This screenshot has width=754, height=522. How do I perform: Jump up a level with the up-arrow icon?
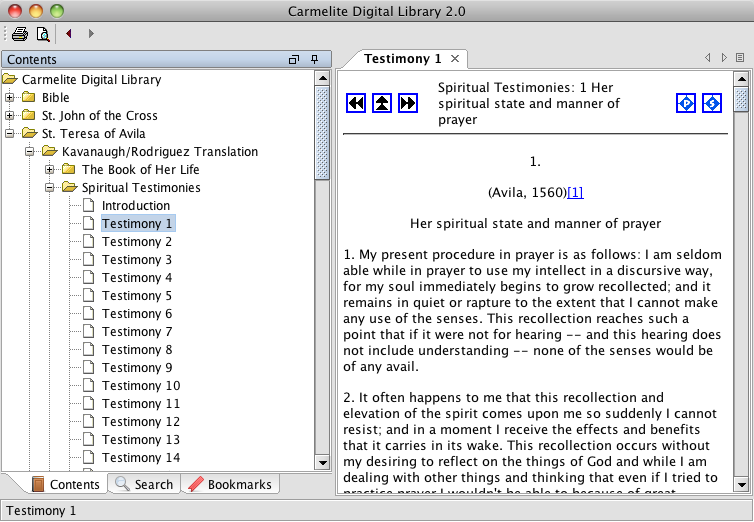[x=382, y=103]
